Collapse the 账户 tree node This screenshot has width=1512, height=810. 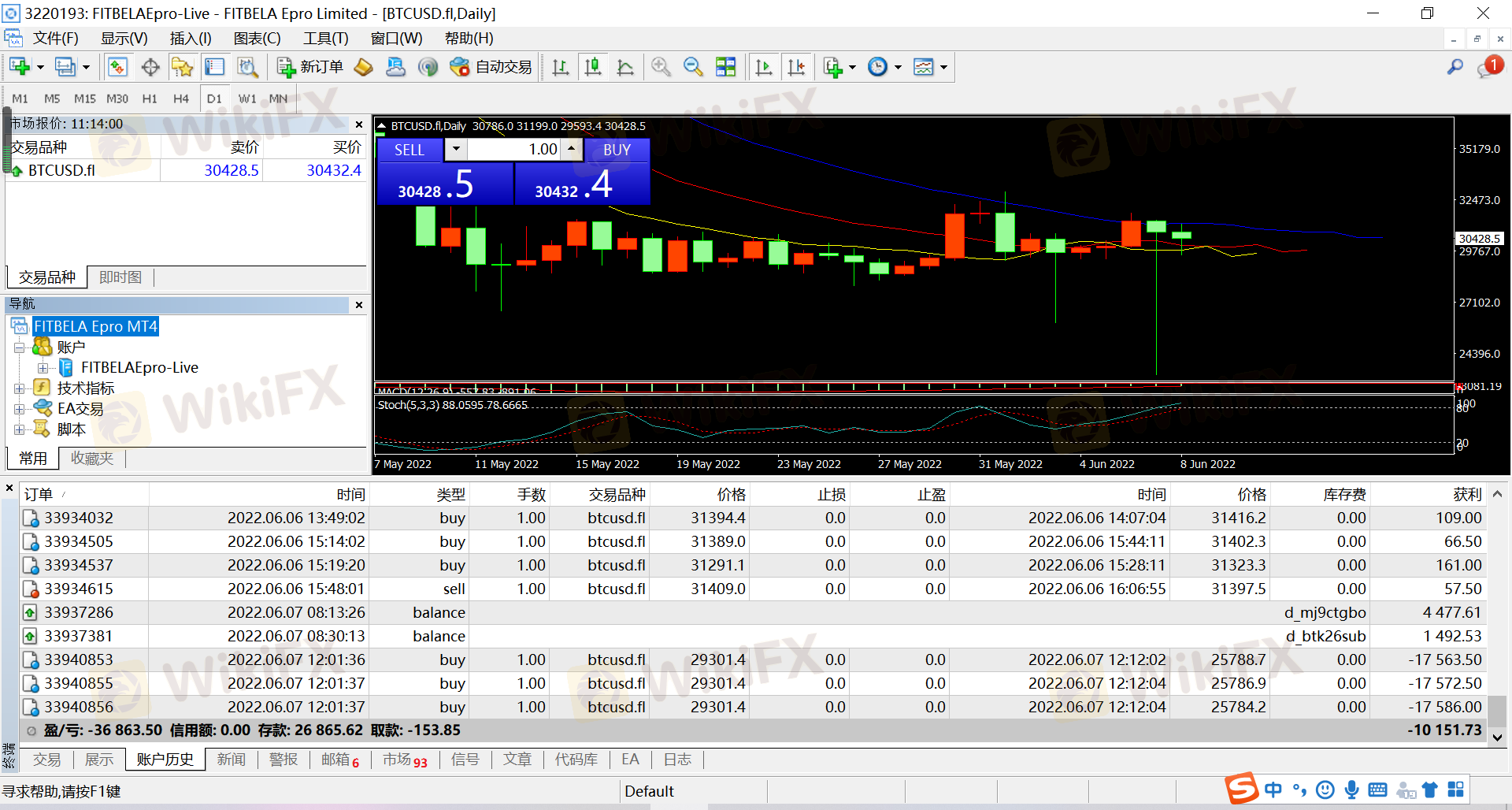click(x=20, y=347)
